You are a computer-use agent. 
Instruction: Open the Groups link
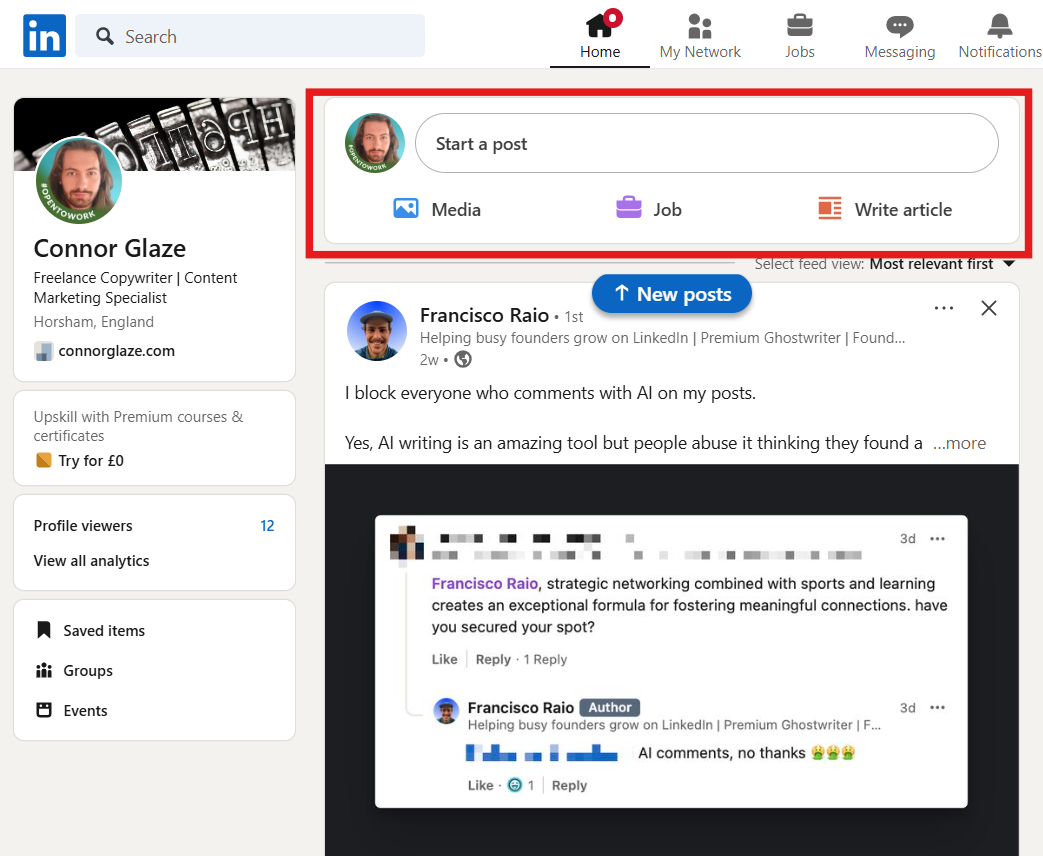click(88, 670)
